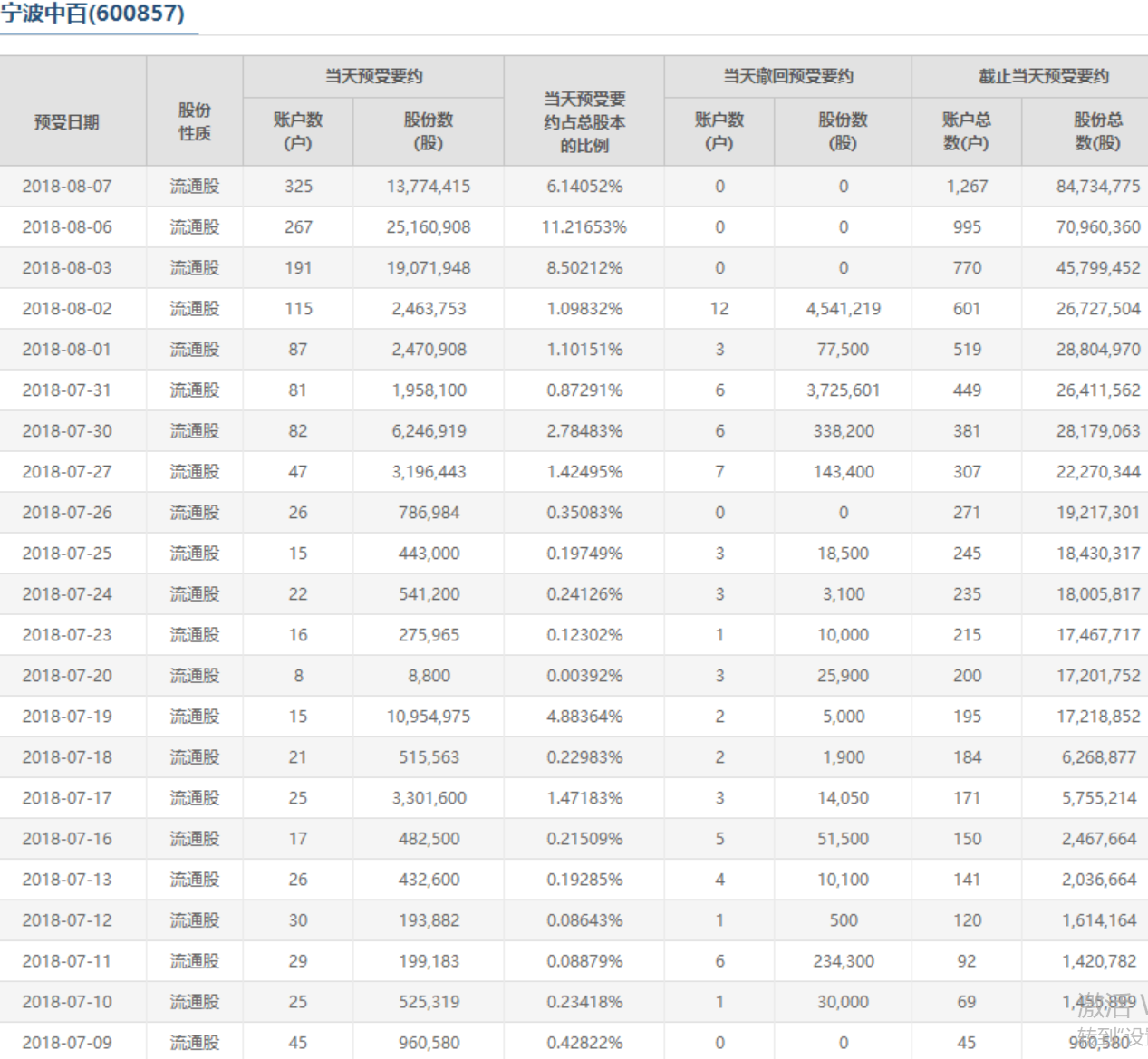Viewport: 1148px width, 1059px height.
Task: Select date cell 2018-07-11
Action: pyautogui.click(x=67, y=961)
